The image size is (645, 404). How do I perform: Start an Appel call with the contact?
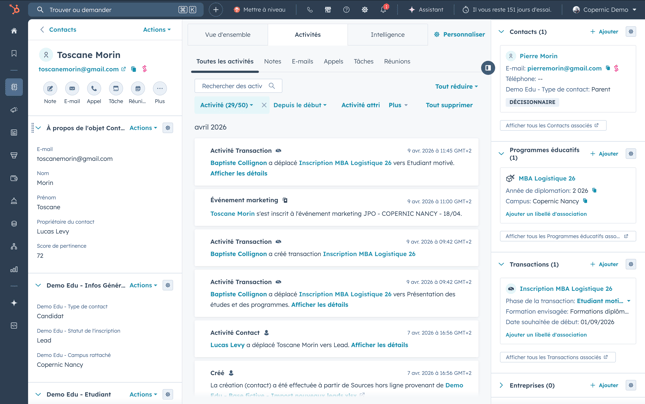[x=94, y=88]
